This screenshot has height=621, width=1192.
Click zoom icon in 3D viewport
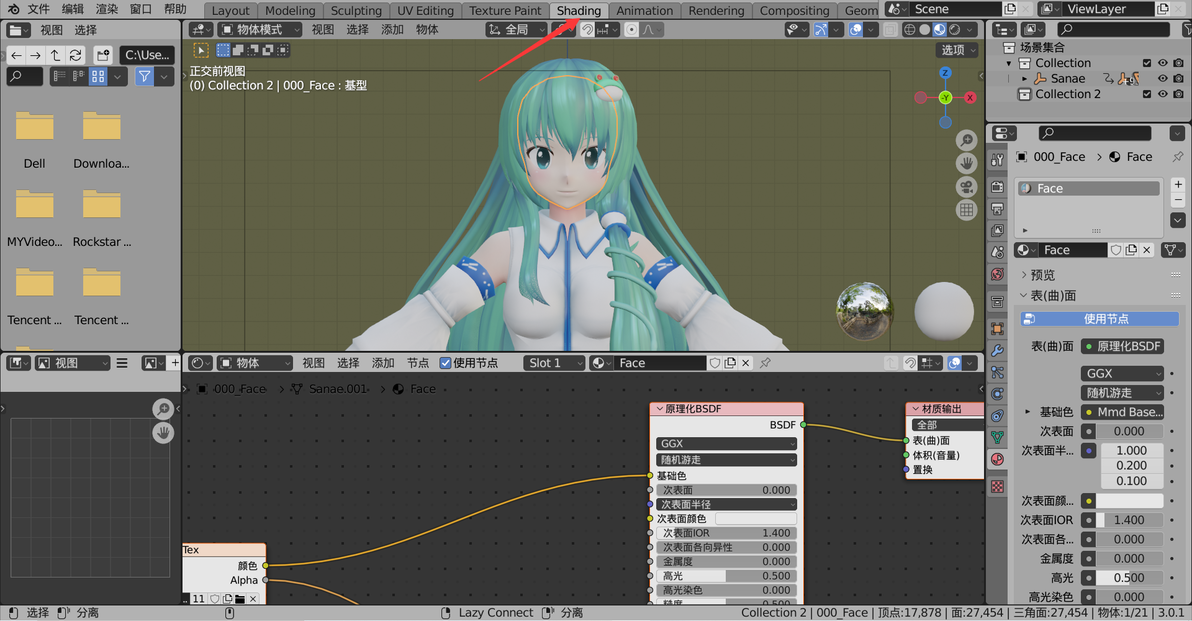[966, 140]
